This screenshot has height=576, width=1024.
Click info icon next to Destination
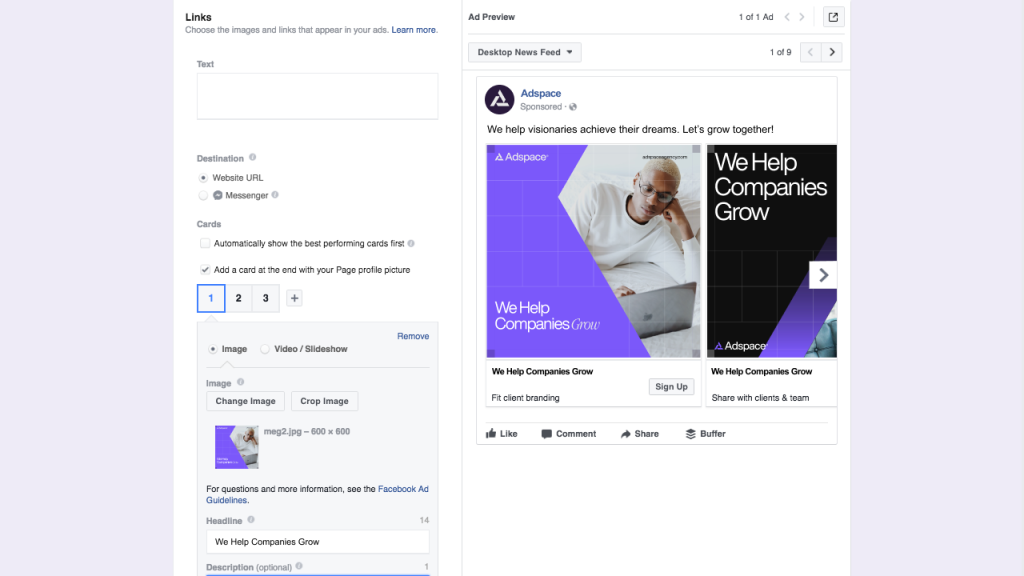[252, 158]
